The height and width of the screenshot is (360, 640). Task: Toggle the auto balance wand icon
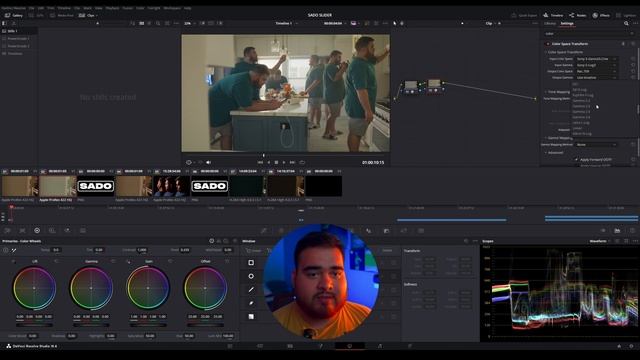tap(14, 250)
